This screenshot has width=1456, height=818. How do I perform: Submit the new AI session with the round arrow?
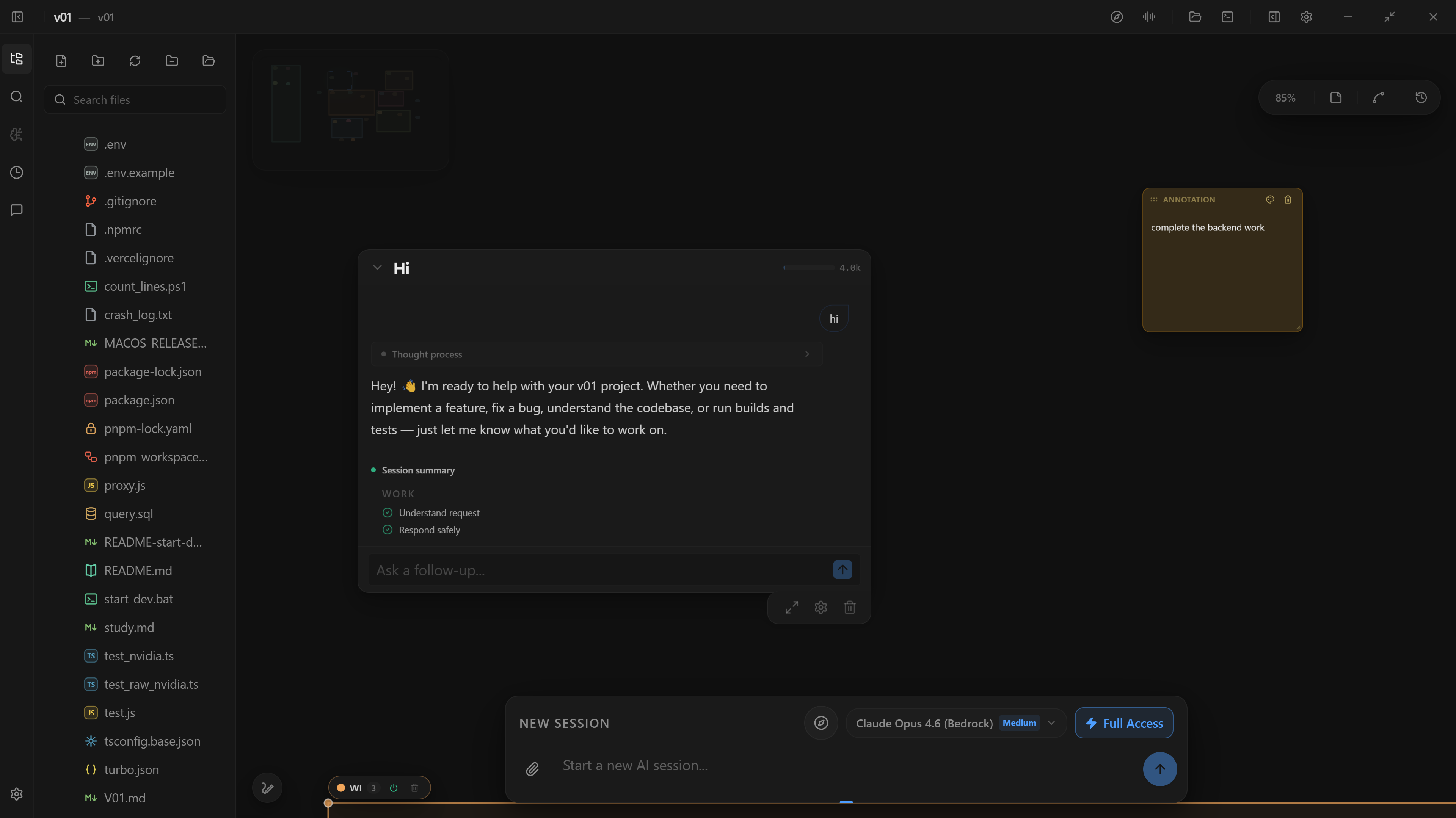click(x=1160, y=769)
